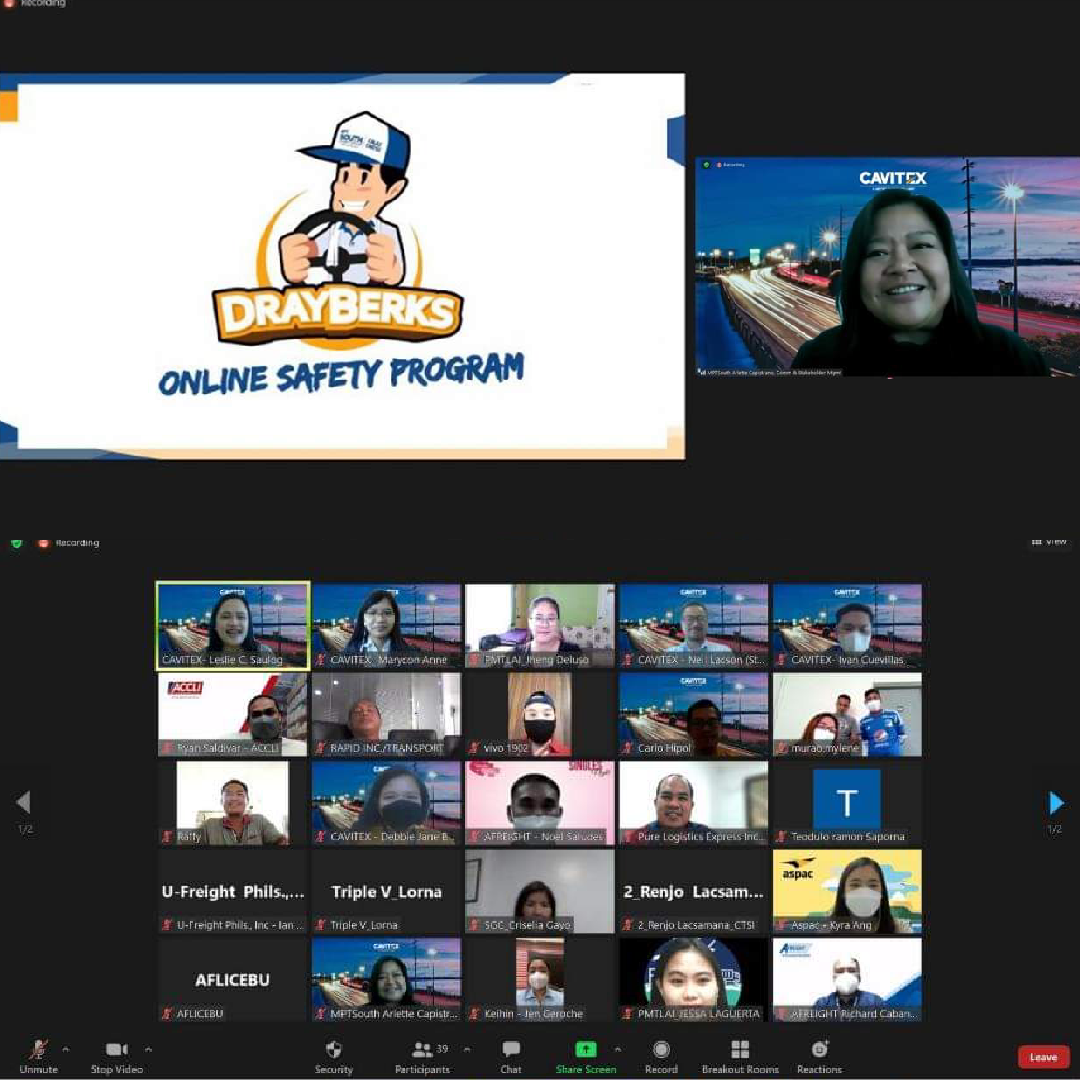Expand audio options arrow beside Unmute
Image resolution: width=1080 pixels, height=1080 pixels.
pyautogui.click(x=65, y=1050)
